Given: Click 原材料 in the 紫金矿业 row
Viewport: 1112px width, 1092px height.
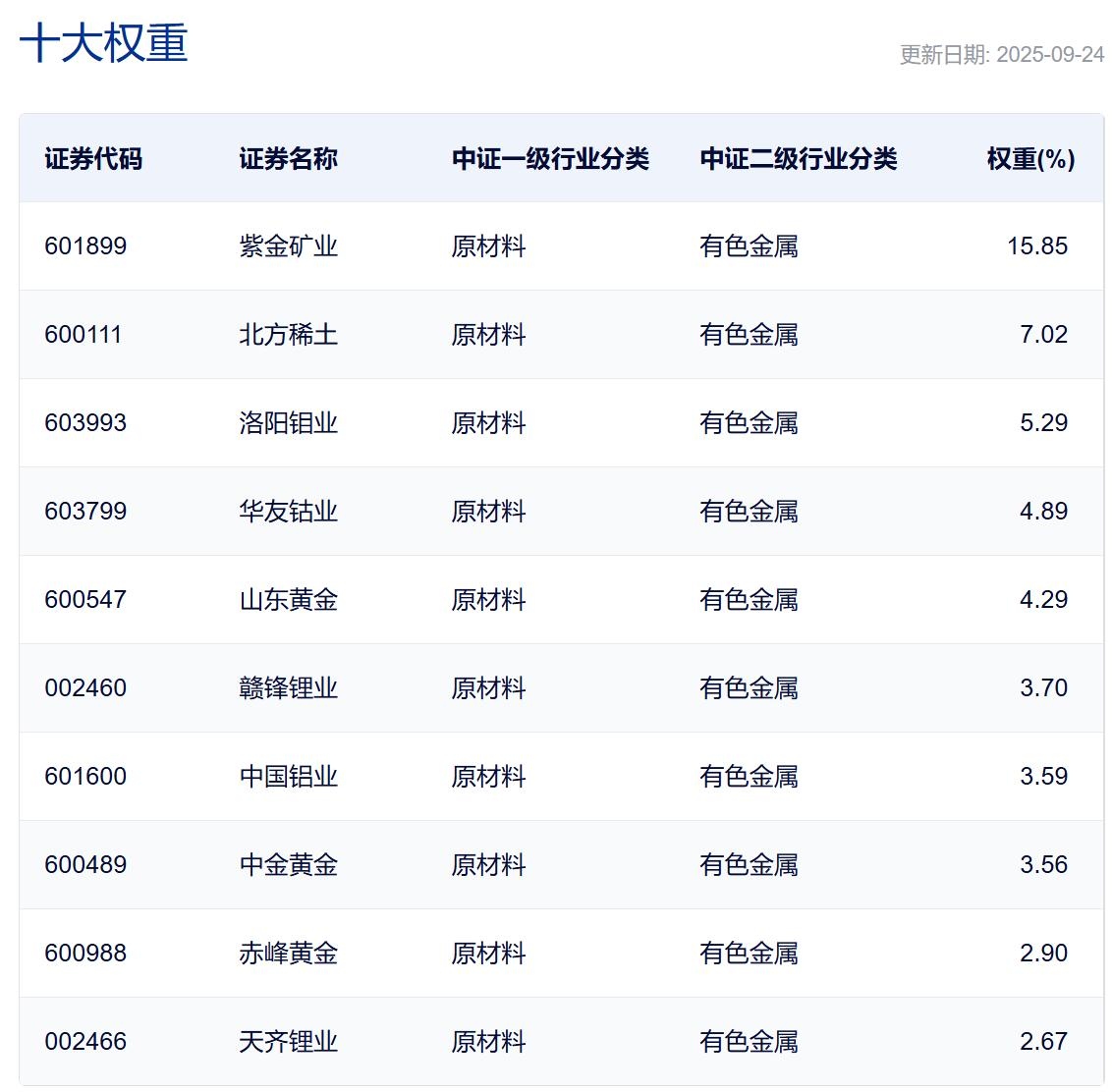Looking at the screenshot, I should pos(488,246).
